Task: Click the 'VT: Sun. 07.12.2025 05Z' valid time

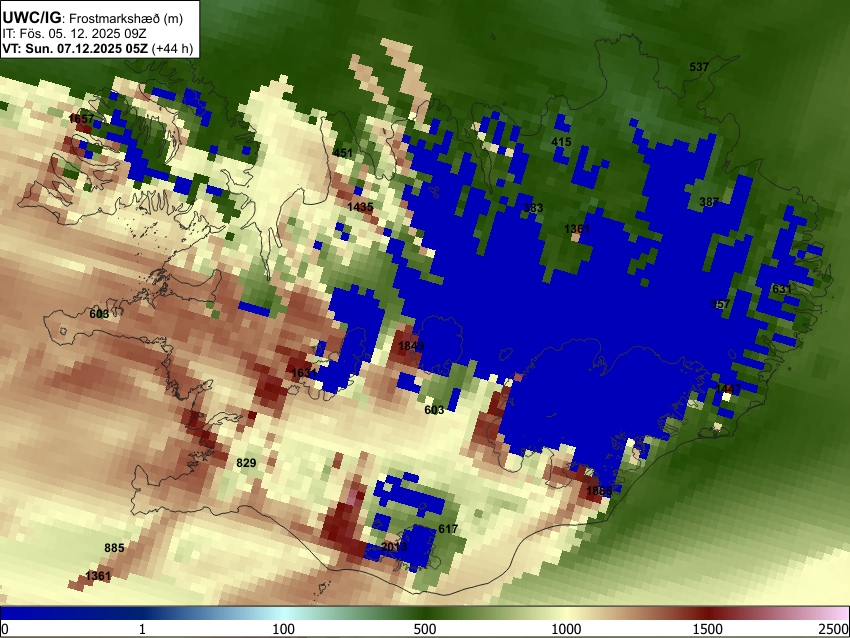Action: point(75,48)
